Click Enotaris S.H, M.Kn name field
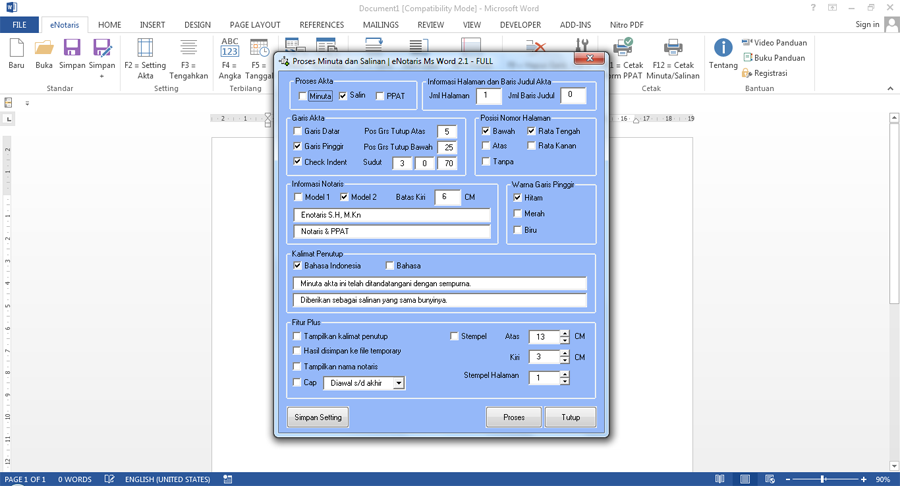This screenshot has height=486, width=900. click(x=392, y=215)
